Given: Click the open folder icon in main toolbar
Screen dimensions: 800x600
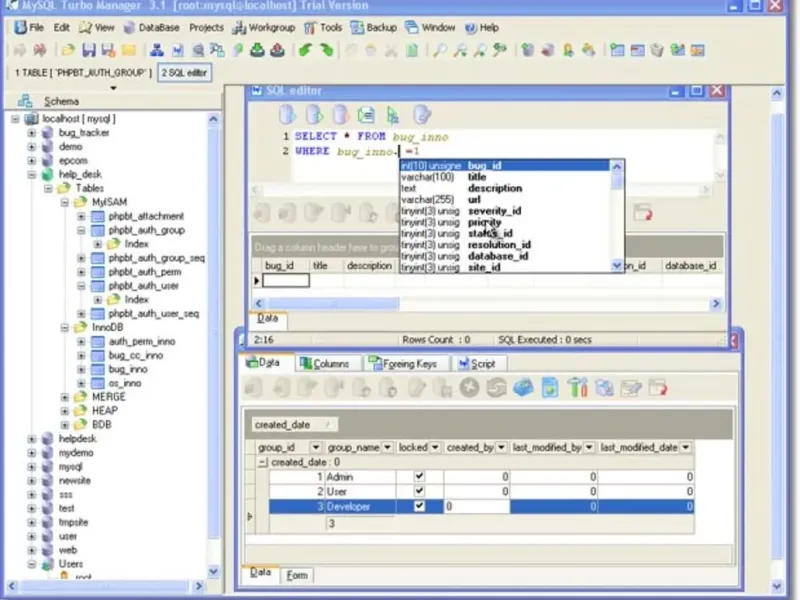Looking at the screenshot, I should [68, 51].
